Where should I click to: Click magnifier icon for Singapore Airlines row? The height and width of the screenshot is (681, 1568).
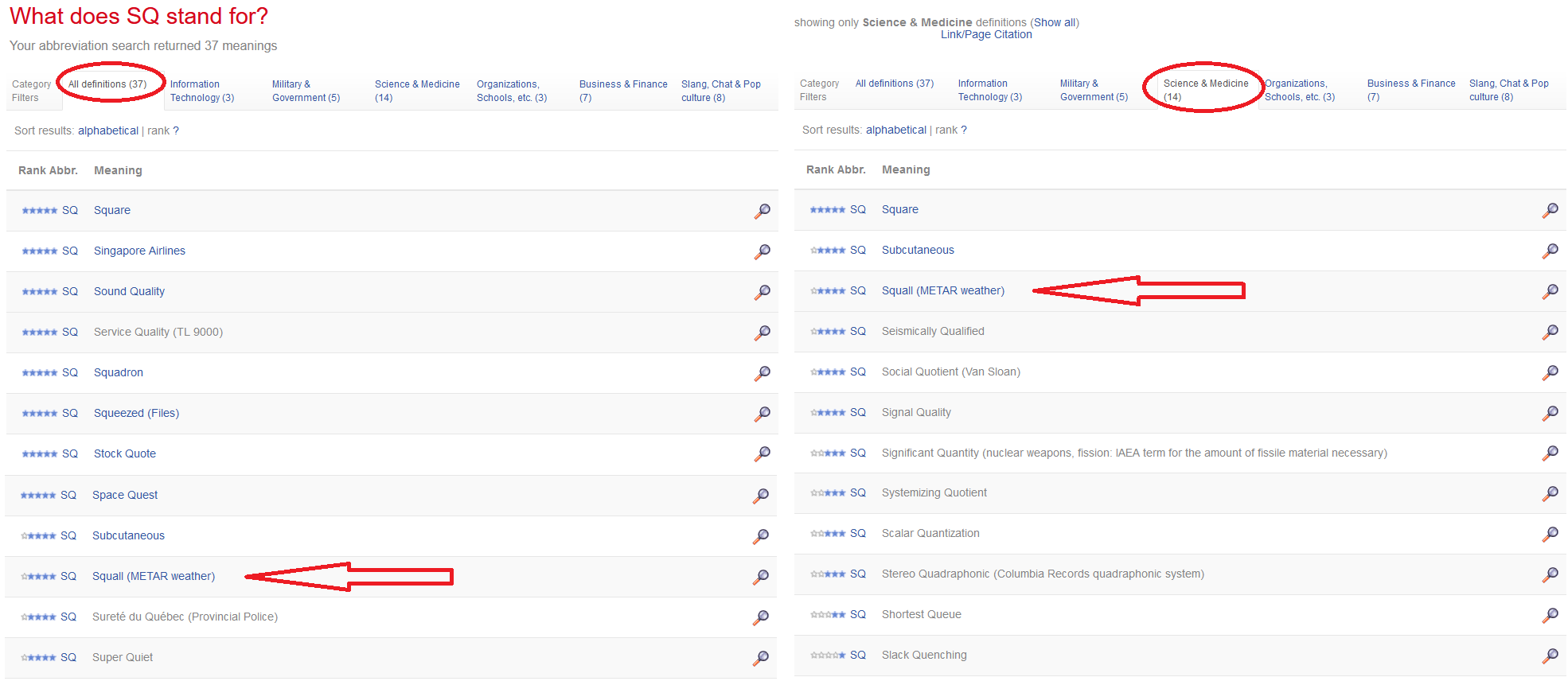(762, 251)
